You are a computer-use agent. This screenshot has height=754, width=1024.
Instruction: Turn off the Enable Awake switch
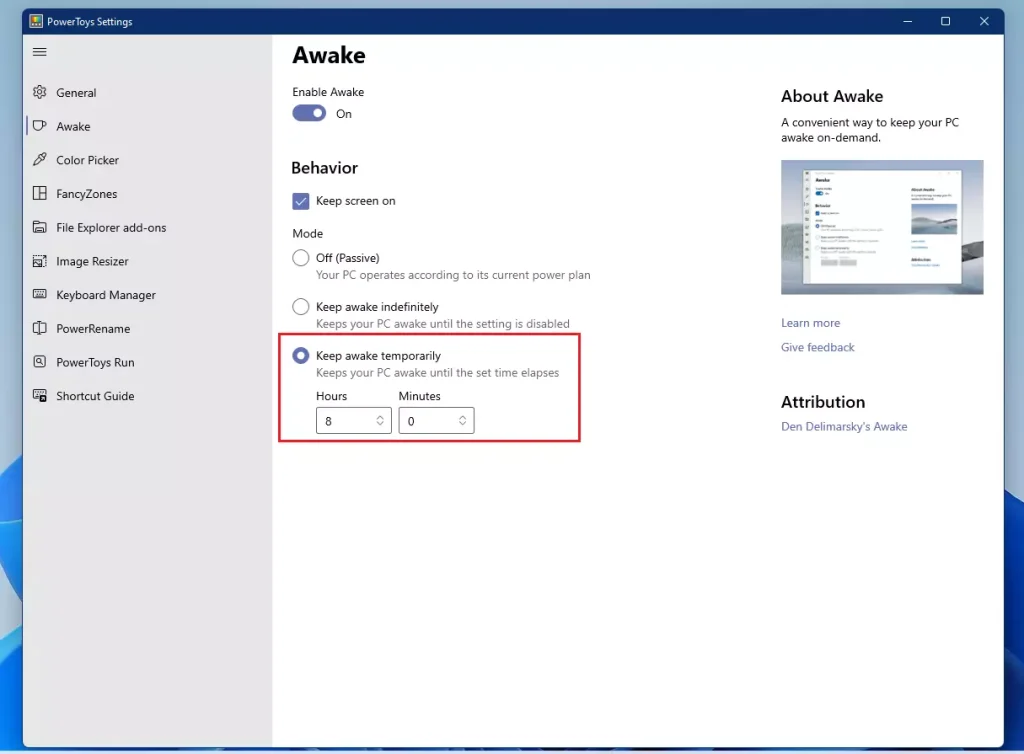309,114
